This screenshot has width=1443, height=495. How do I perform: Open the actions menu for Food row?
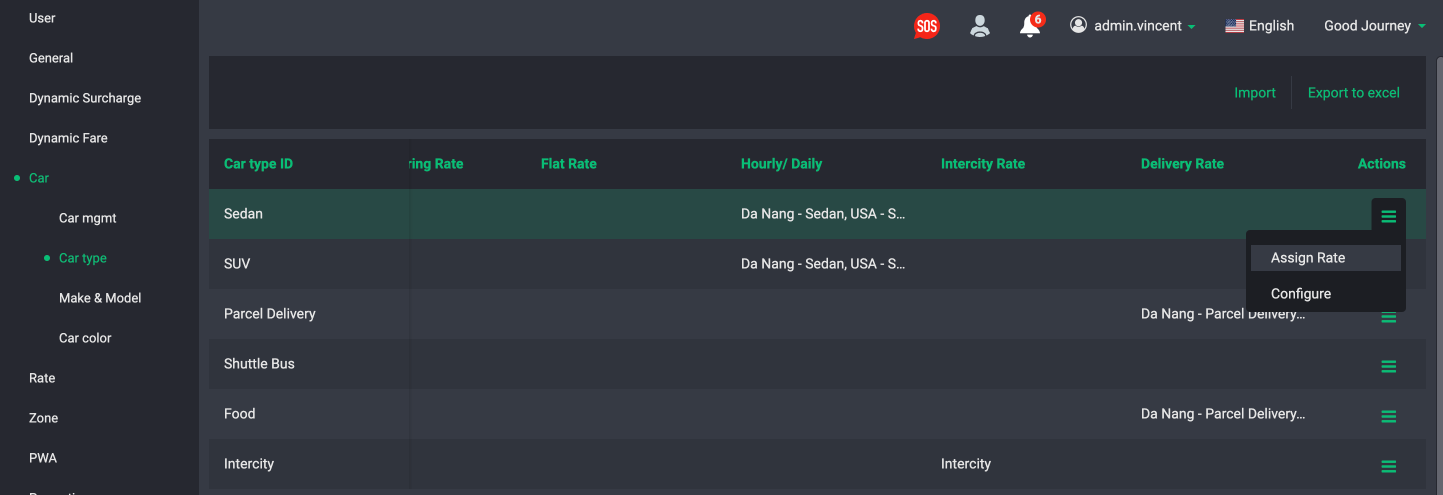tap(1388, 417)
